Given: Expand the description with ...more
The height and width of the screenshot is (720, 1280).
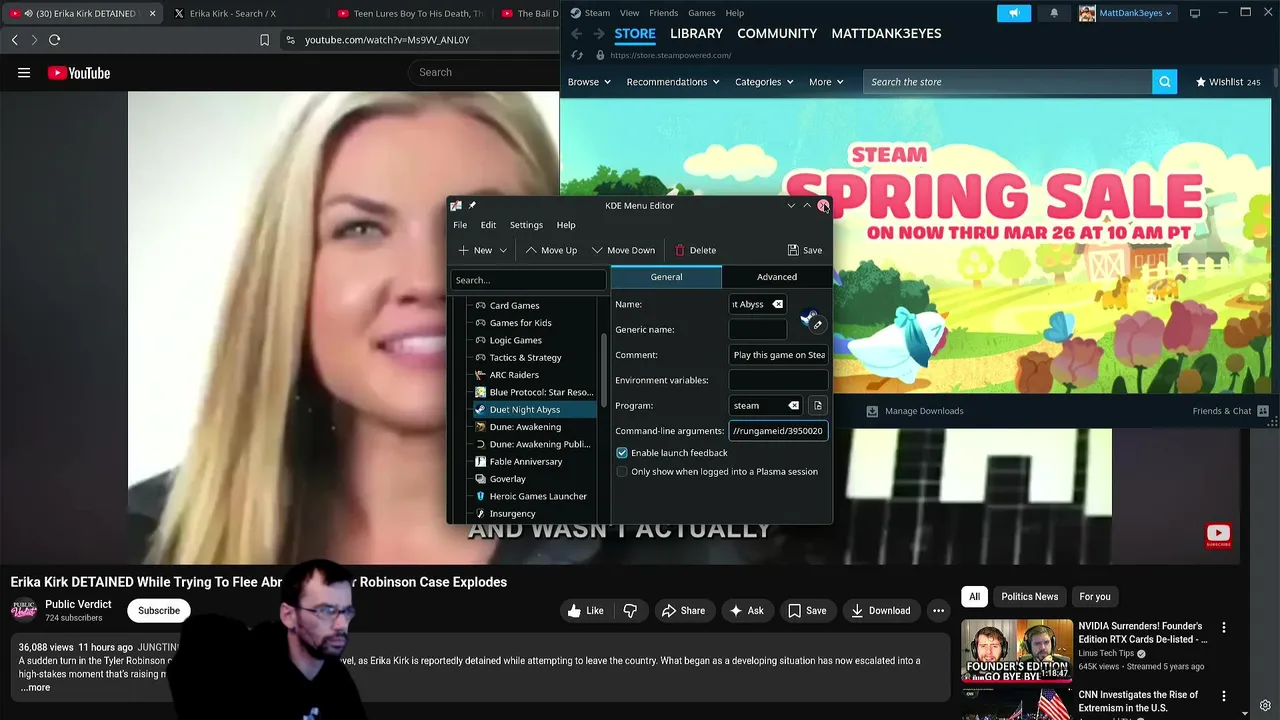Looking at the screenshot, I should tap(35, 688).
